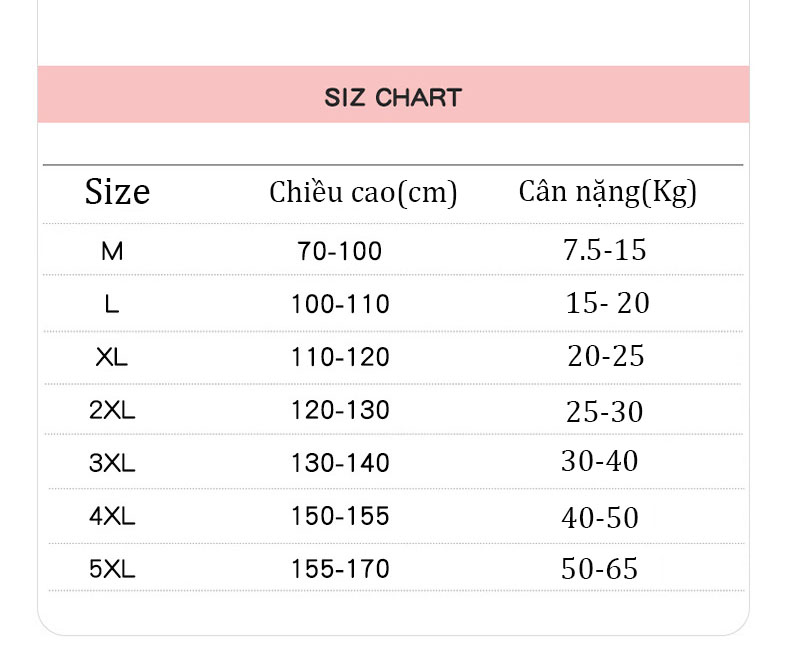Select the L size label

(x=112, y=304)
